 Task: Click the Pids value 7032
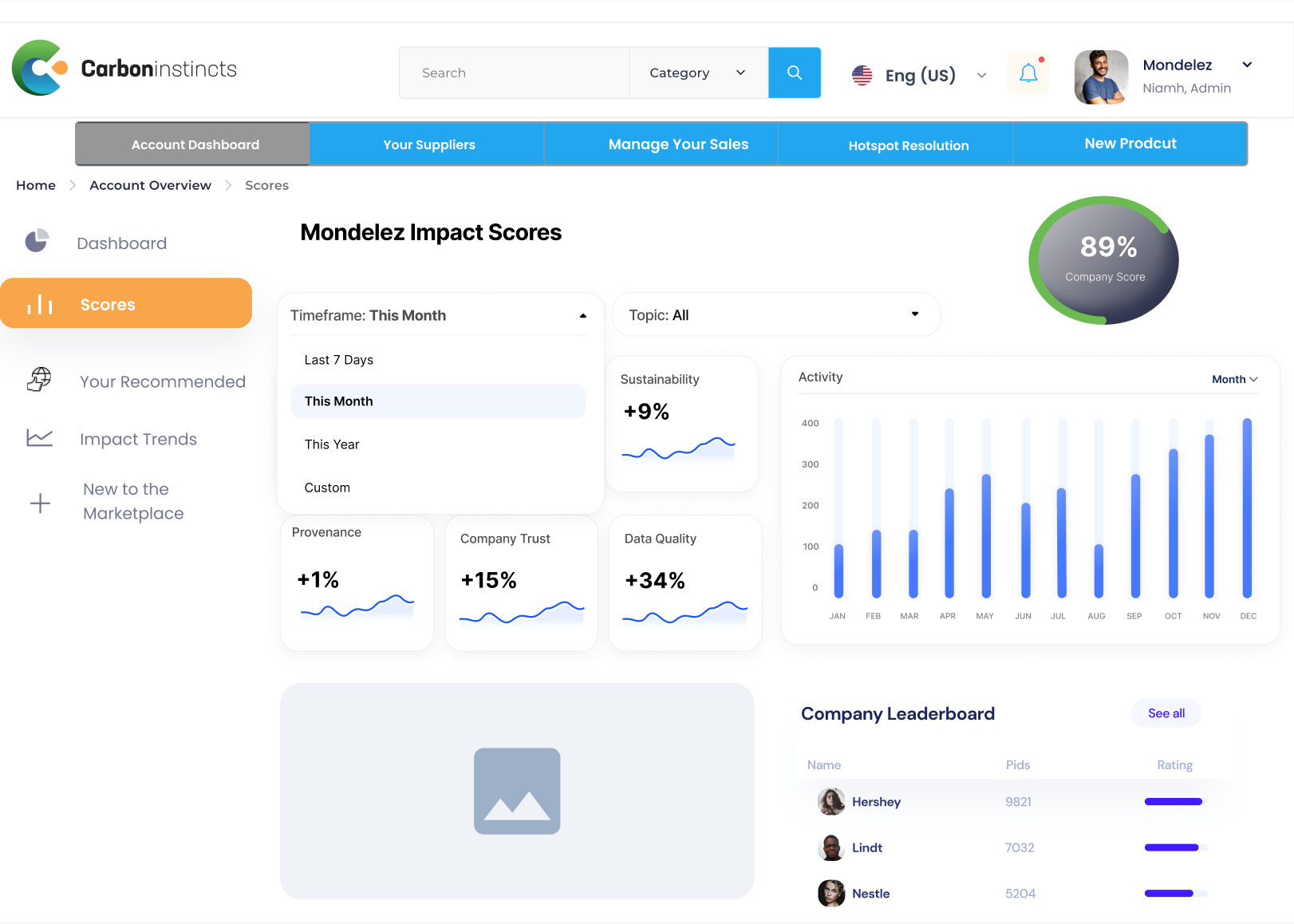(1020, 847)
